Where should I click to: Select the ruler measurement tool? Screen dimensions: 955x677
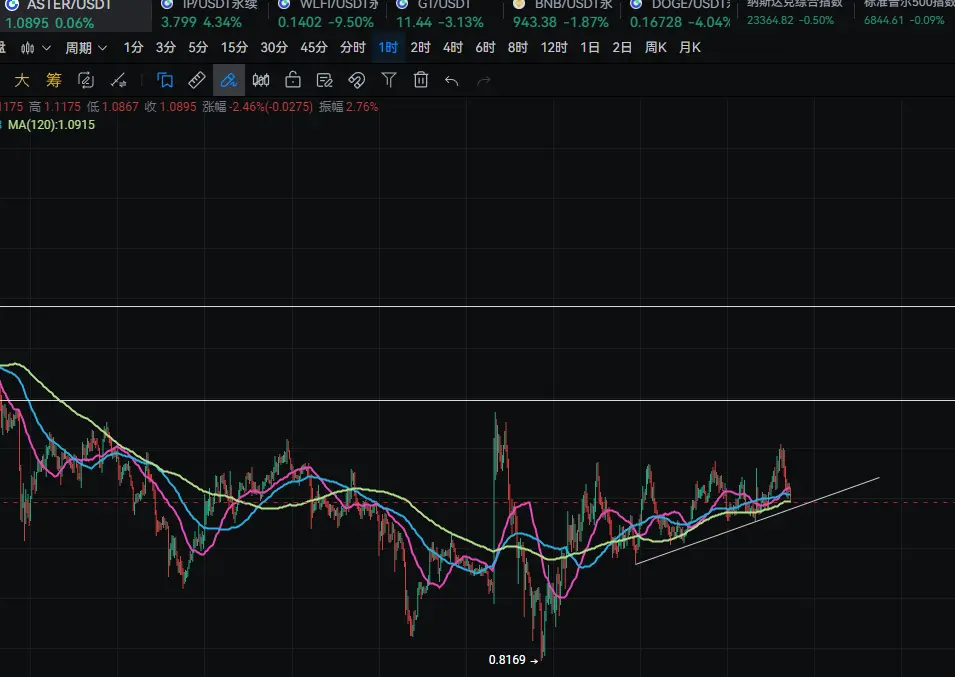coord(197,80)
